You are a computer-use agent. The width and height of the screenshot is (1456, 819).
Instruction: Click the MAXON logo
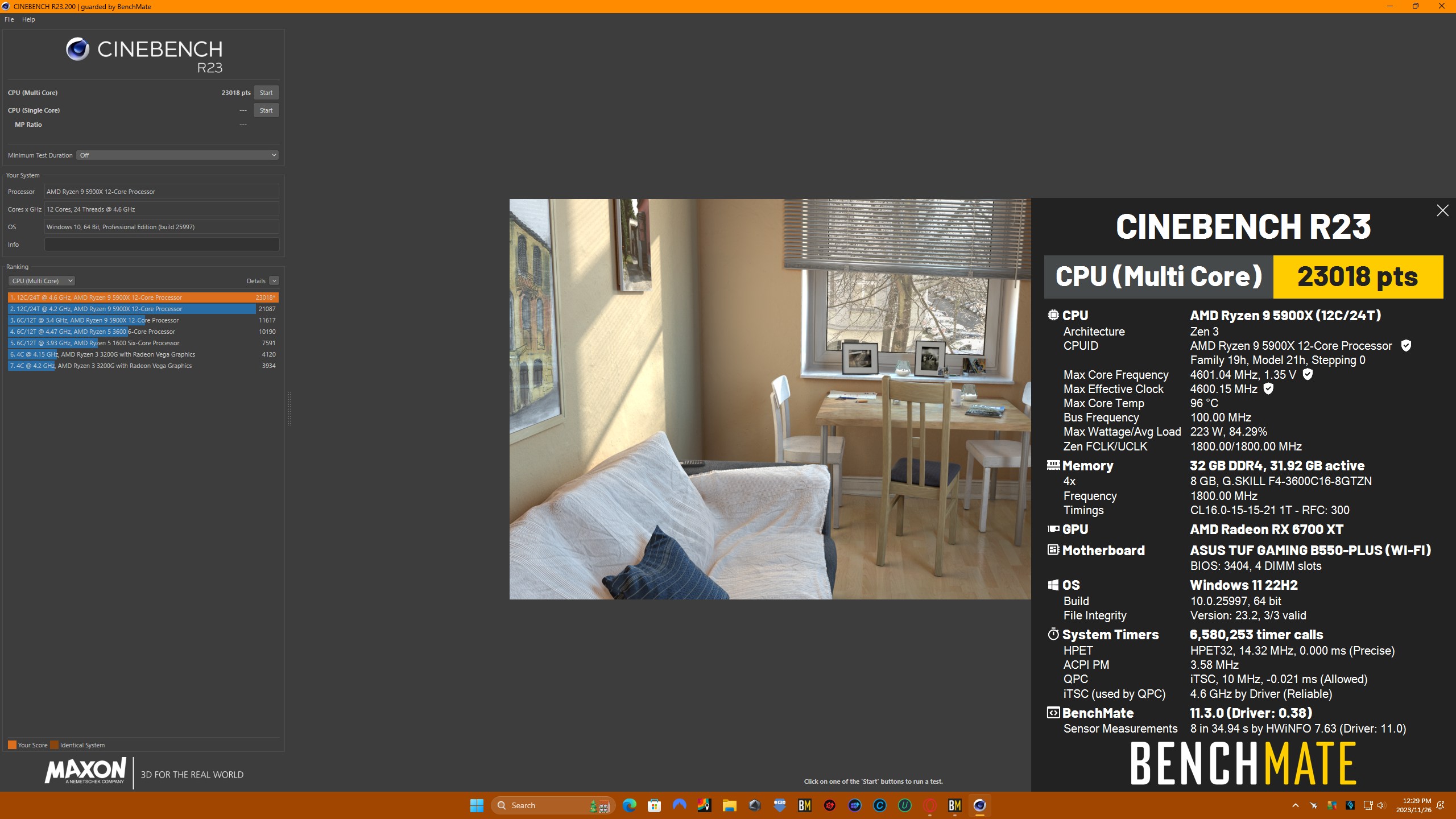[x=85, y=771]
